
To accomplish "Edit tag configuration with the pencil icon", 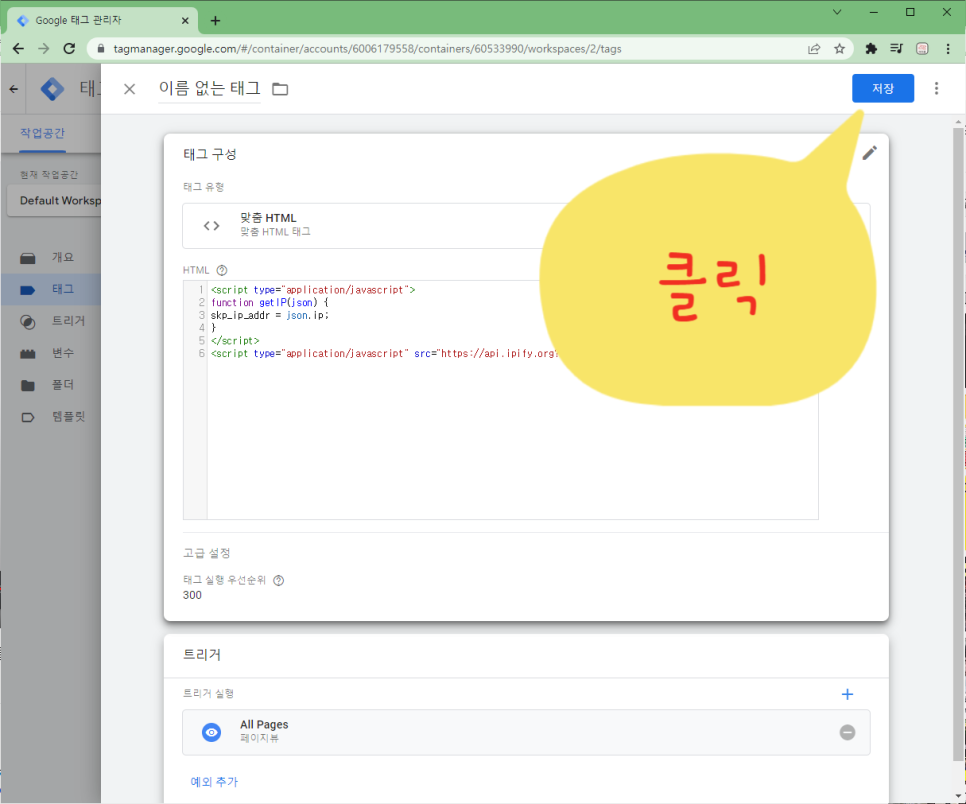I will coord(869,153).
